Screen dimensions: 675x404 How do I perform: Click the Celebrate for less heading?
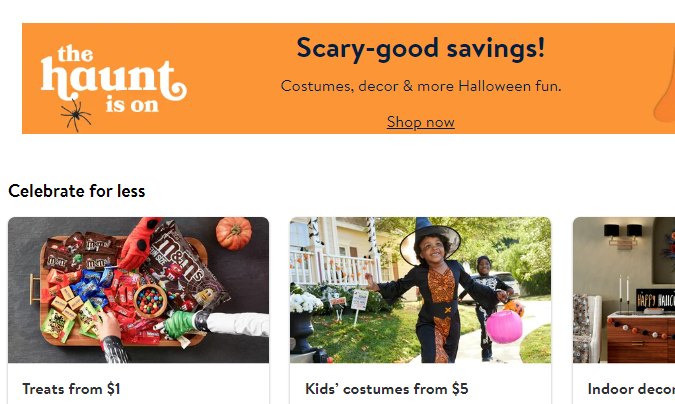[x=76, y=190]
